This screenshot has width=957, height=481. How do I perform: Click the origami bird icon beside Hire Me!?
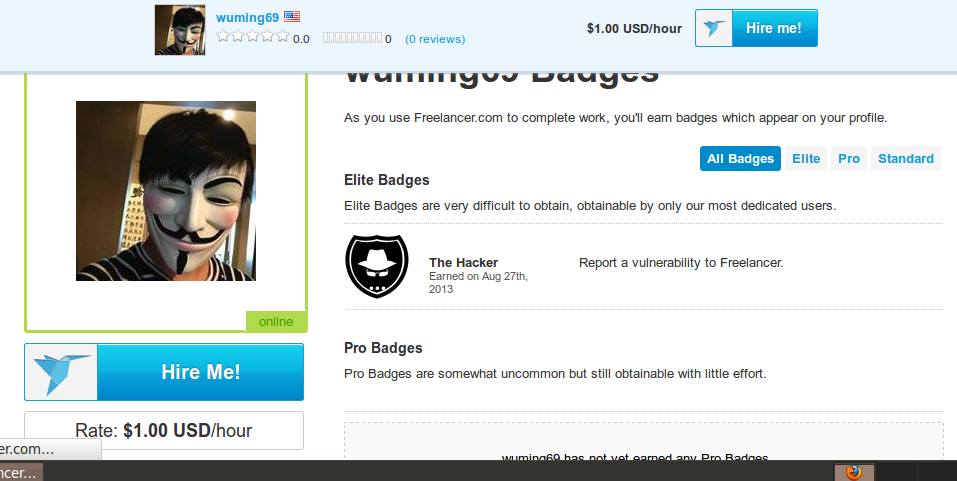click(x=61, y=372)
